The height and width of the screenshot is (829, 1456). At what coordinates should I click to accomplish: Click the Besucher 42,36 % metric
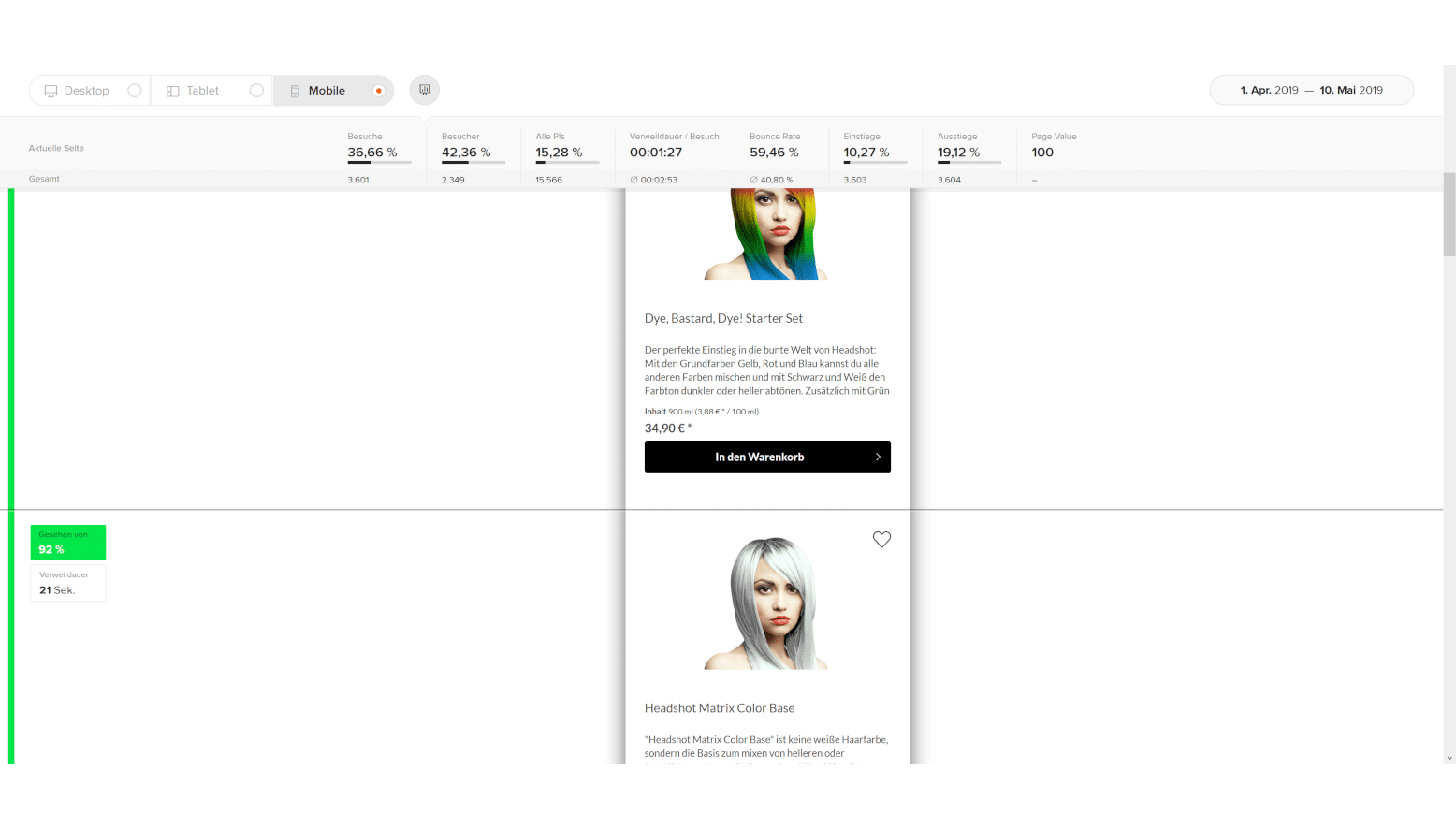(x=473, y=148)
